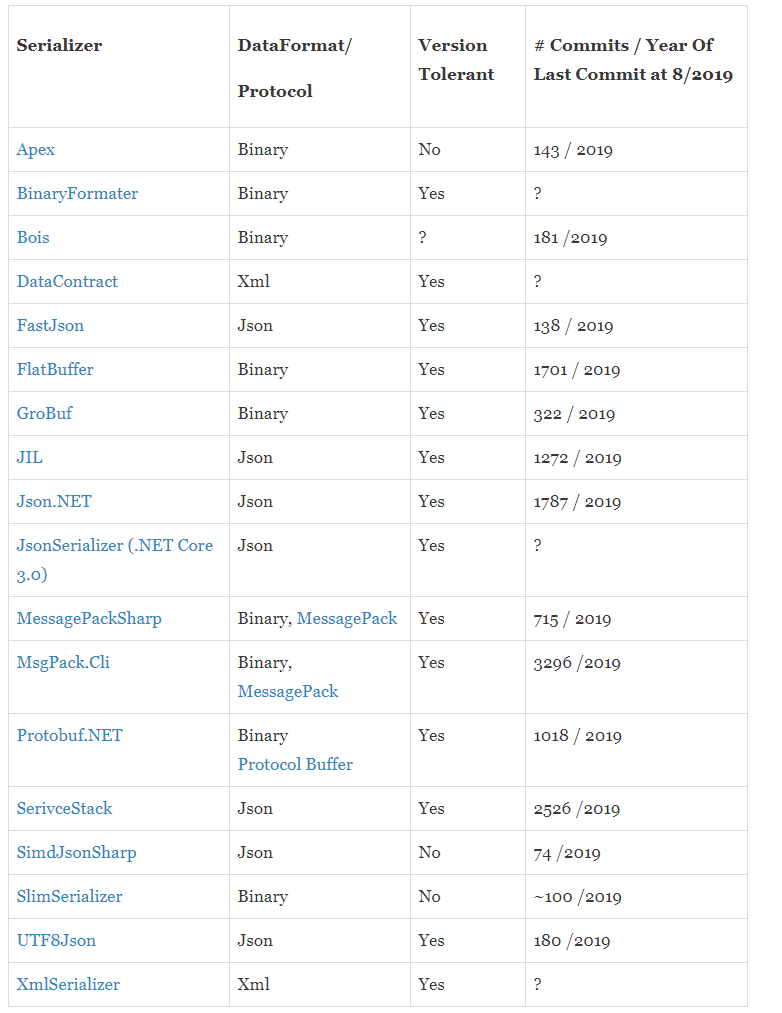This screenshot has height=1013, width=782.
Task: Open the UTF8Json link
Action: coord(56,941)
